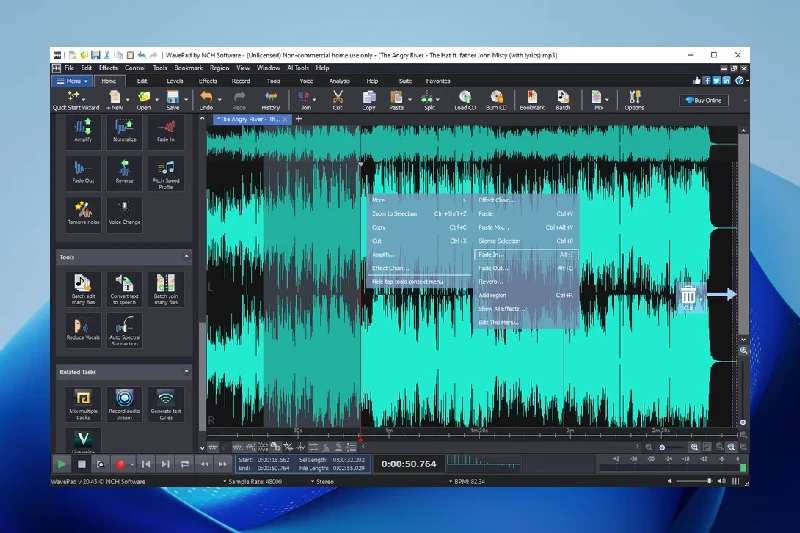Collapse the Tools panel section
800x533 pixels.
[x=186, y=257]
